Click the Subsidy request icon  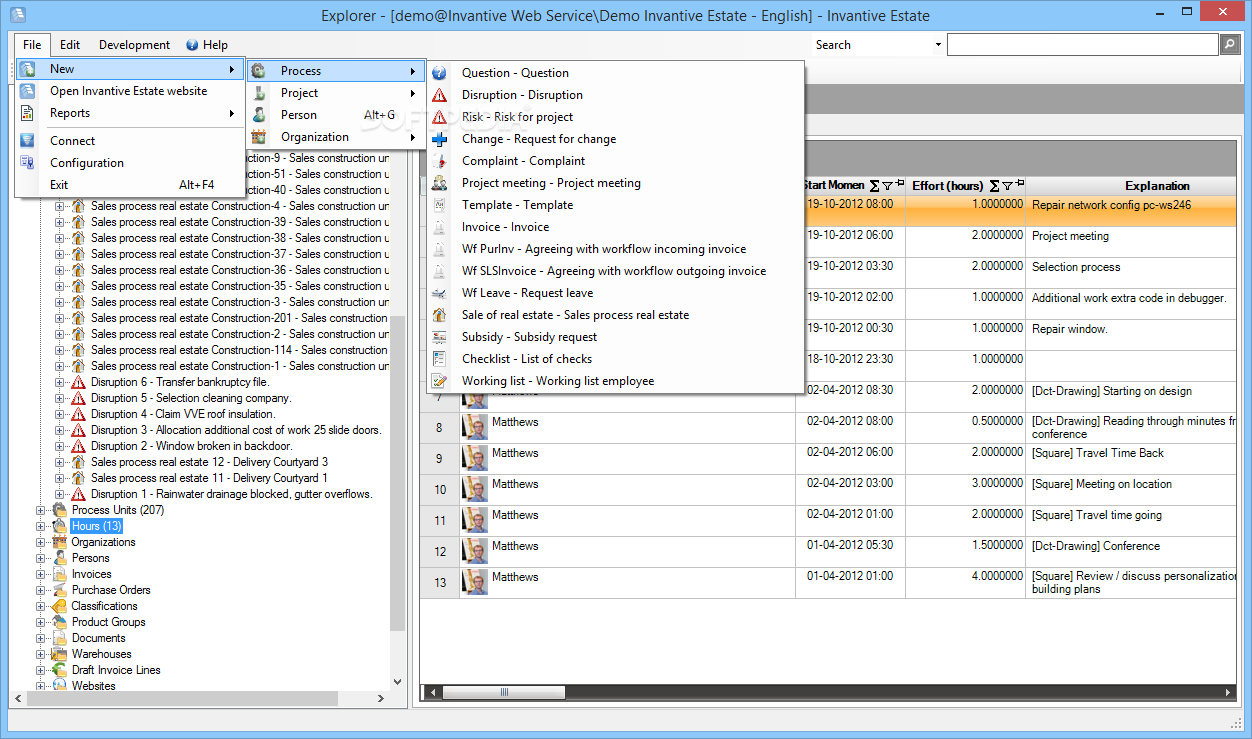tap(439, 337)
